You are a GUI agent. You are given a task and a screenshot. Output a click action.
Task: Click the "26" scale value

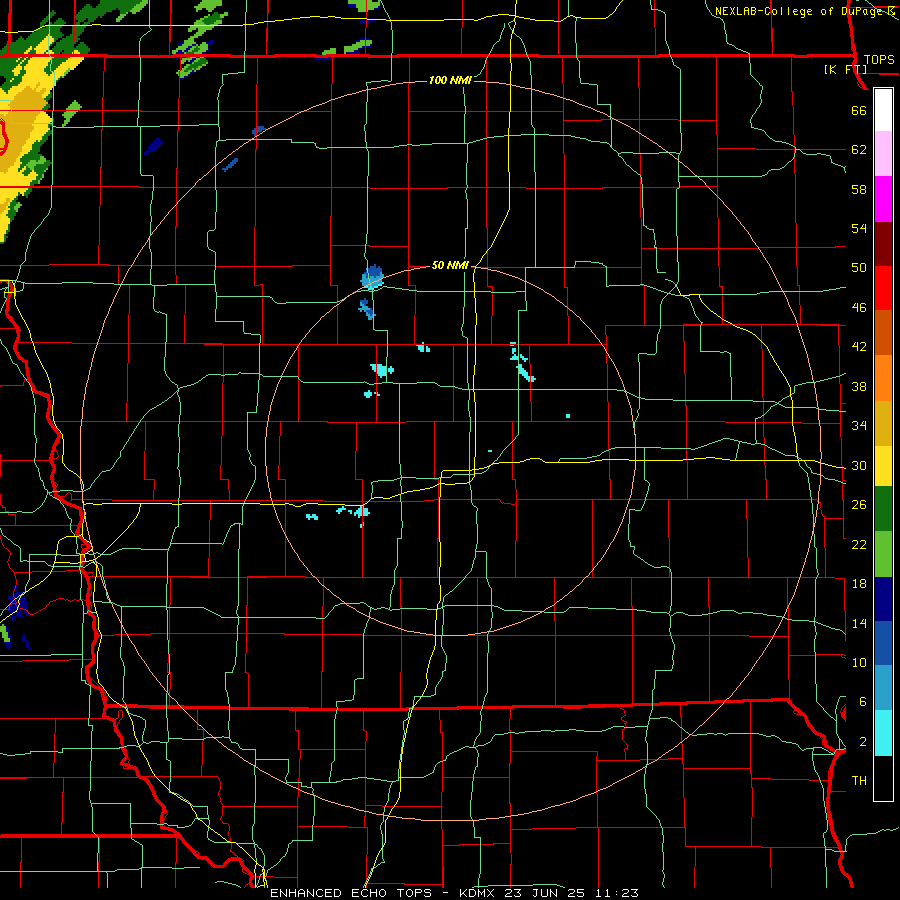[x=859, y=505]
